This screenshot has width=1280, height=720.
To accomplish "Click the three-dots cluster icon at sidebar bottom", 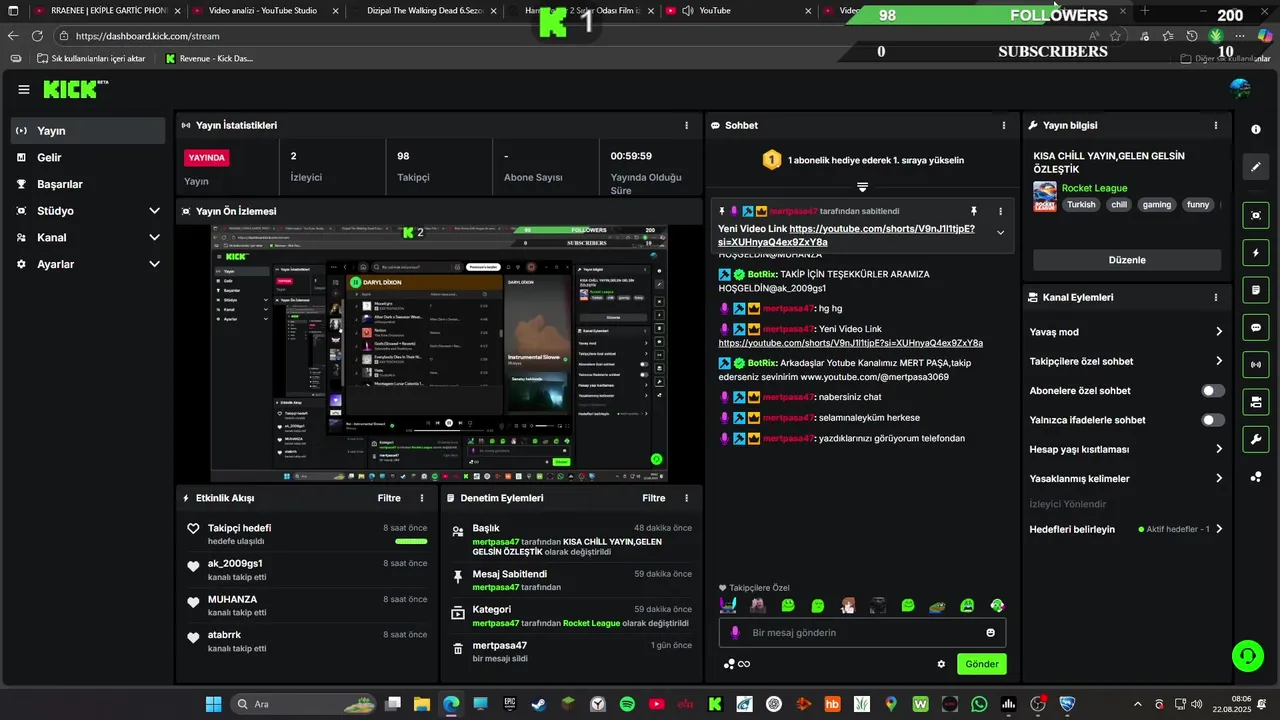I will tap(1255, 477).
